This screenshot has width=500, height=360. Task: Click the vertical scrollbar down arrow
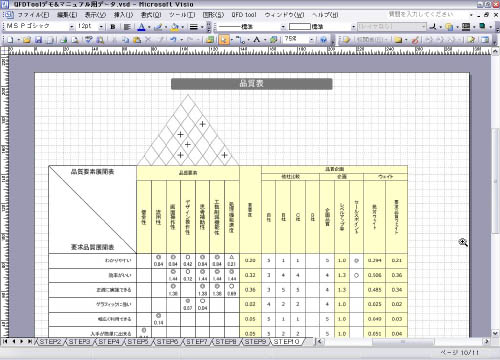click(x=495, y=333)
